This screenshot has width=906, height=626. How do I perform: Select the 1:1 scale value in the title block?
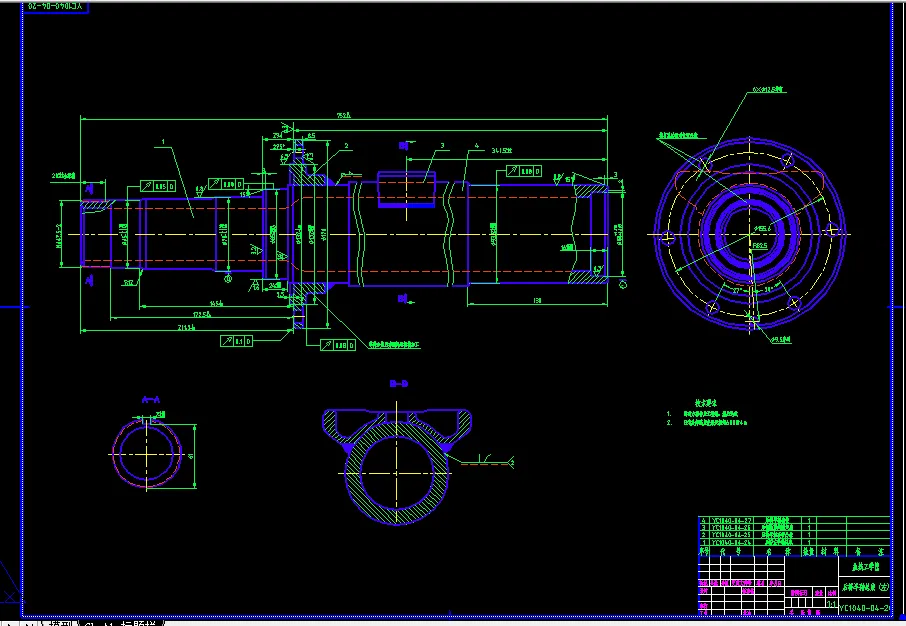pyautogui.click(x=831, y=604)
